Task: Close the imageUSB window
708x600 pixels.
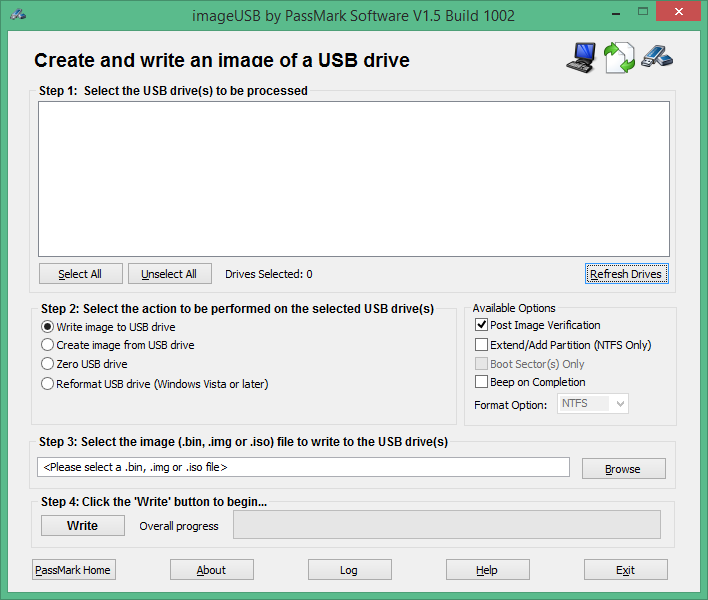Action: point(679,12)
